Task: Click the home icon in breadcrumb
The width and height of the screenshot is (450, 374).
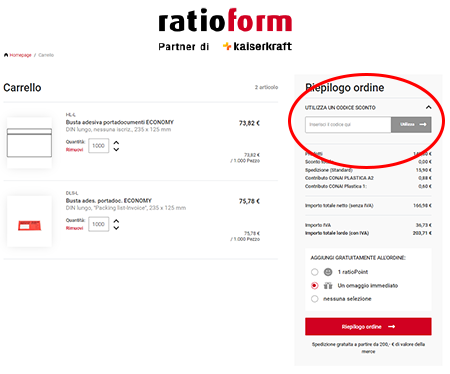Action: tap(6, 55)
